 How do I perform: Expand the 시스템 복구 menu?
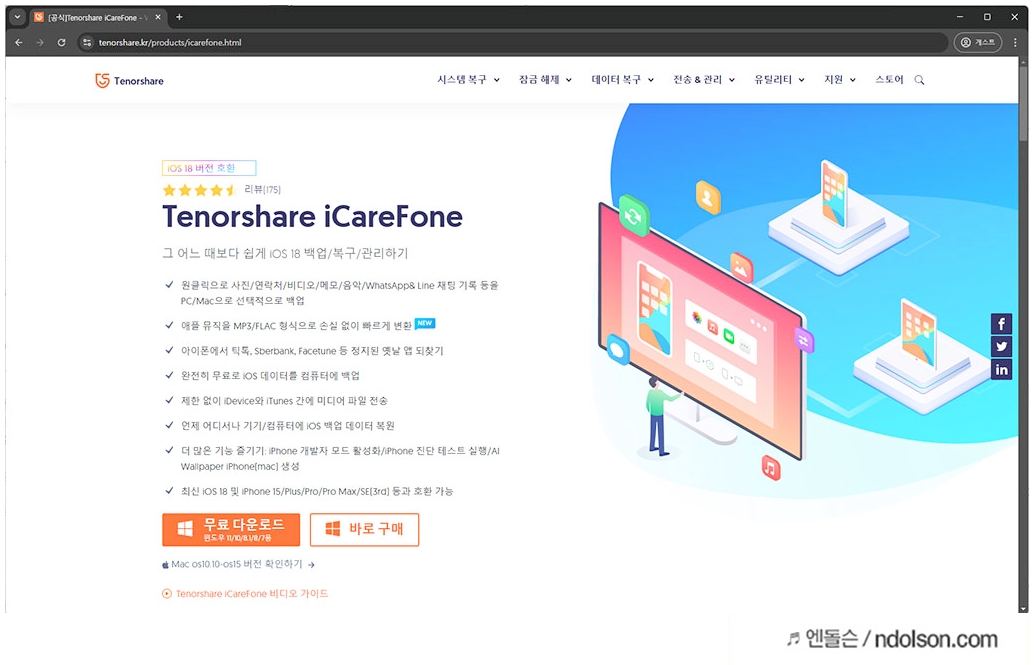click(x=468, y=80)
